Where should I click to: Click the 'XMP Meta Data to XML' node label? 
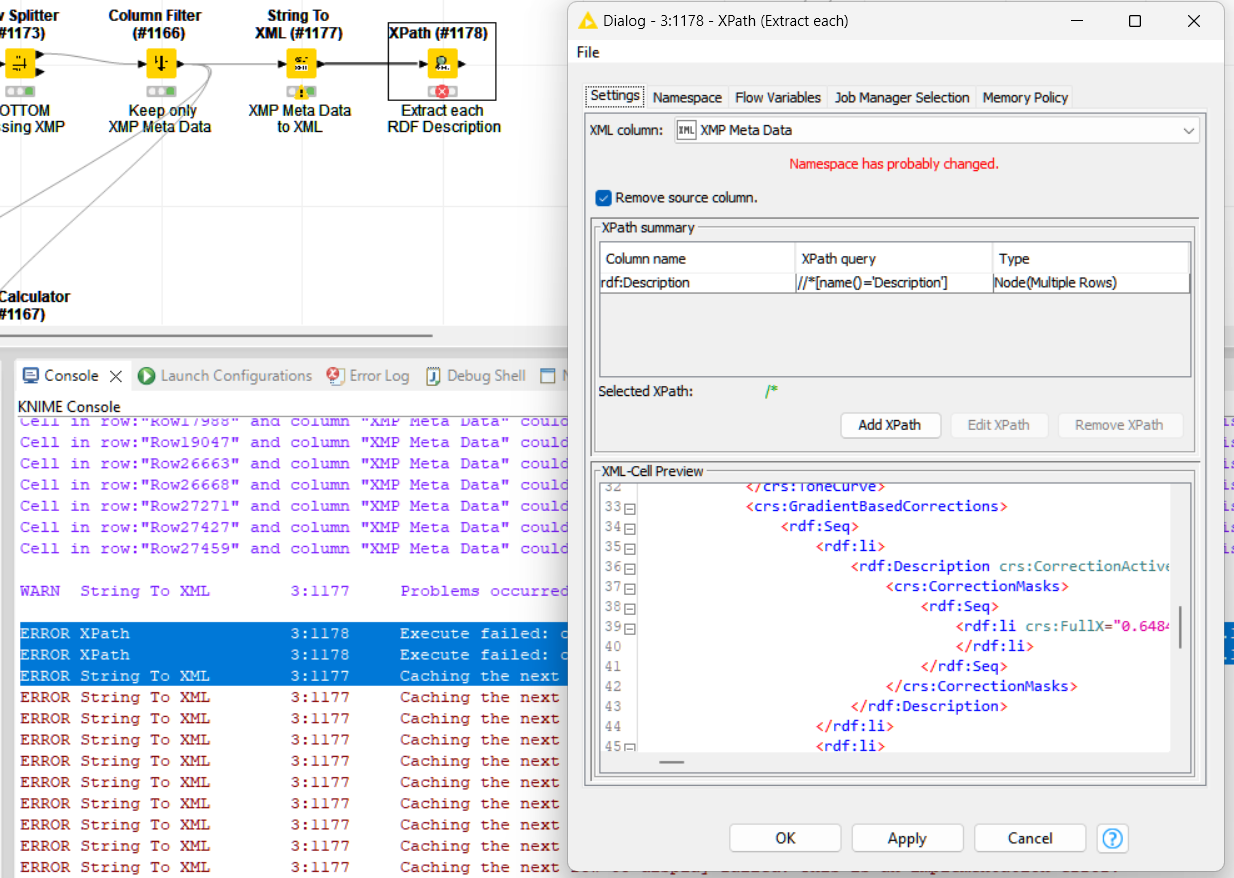click(x=300, y=119)
